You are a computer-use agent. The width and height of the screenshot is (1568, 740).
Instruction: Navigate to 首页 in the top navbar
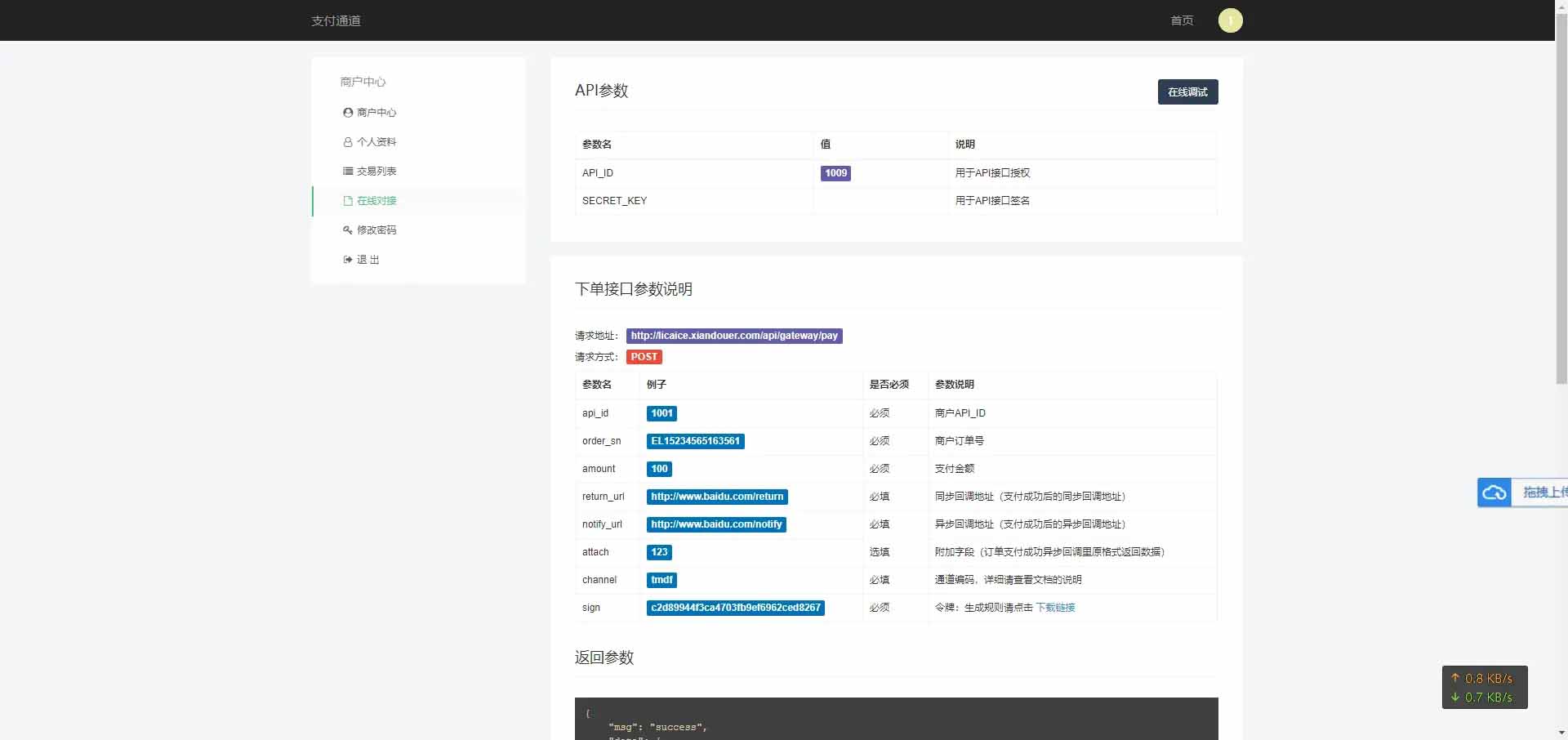[1181, 20]
